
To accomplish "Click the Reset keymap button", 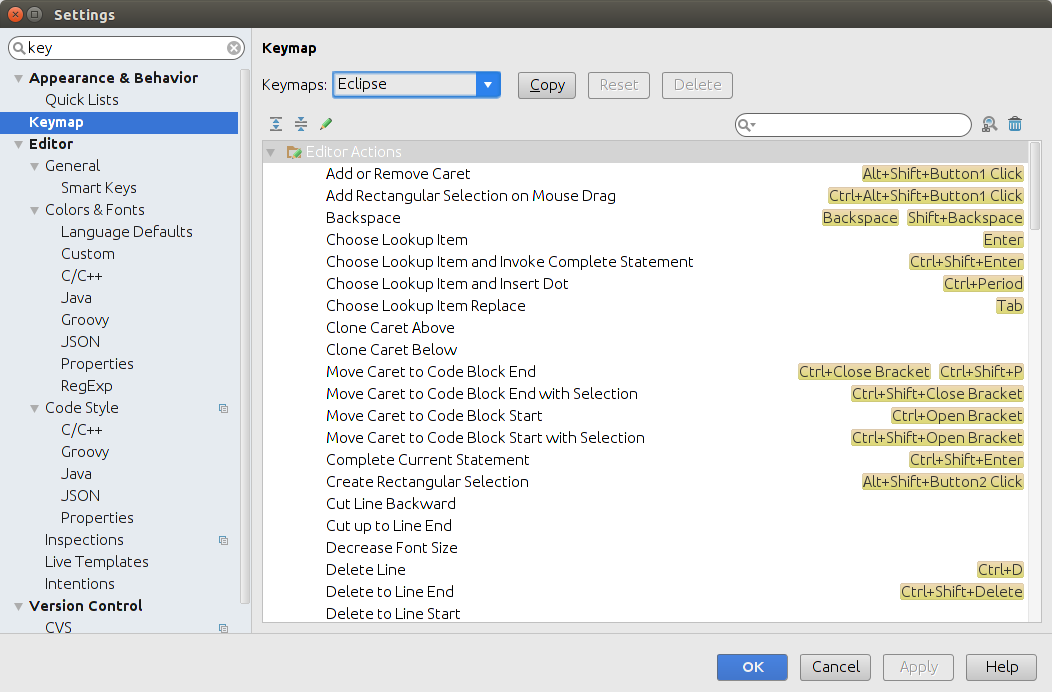I will pyautogui.click(x=619, y=85).
